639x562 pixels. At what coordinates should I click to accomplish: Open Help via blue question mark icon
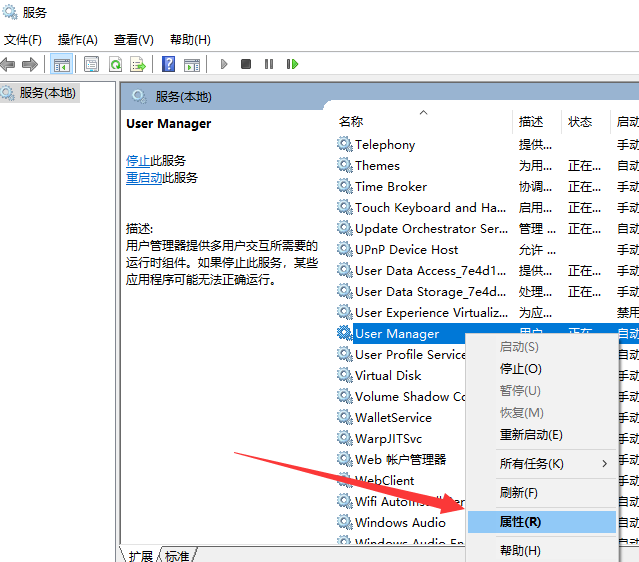(x=168, y=64)
